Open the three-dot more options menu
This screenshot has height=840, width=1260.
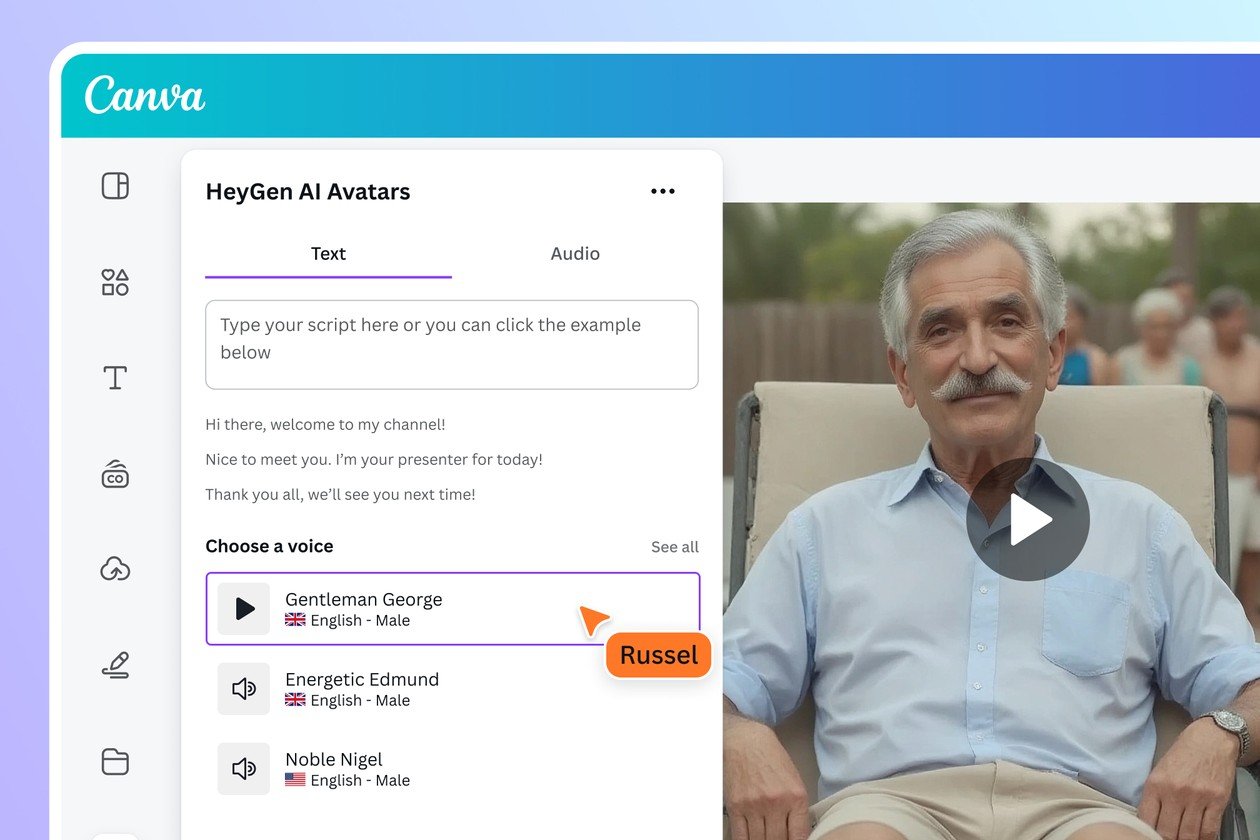tap(662, 192)
